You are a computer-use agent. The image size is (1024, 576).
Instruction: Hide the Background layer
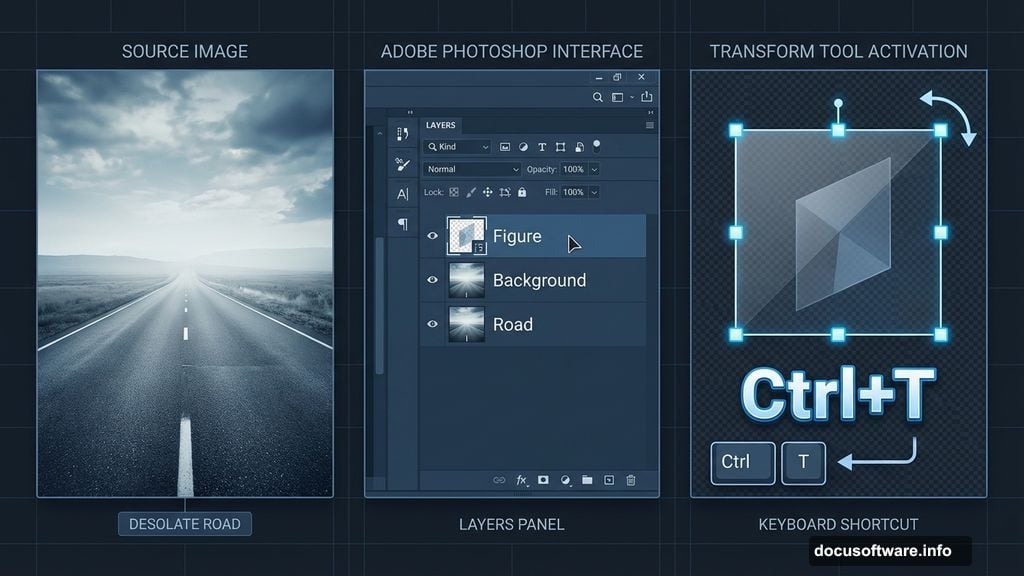pyautogui.click(x=432, y=281)
